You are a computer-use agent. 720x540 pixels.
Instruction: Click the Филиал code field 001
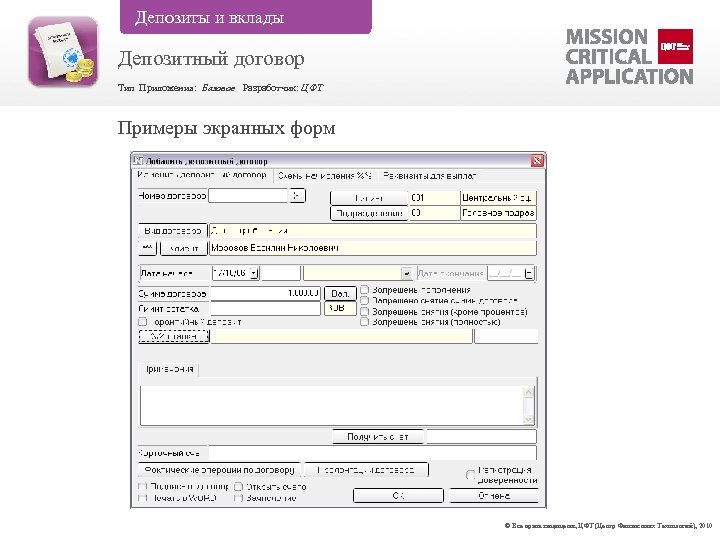click(434, 198)
